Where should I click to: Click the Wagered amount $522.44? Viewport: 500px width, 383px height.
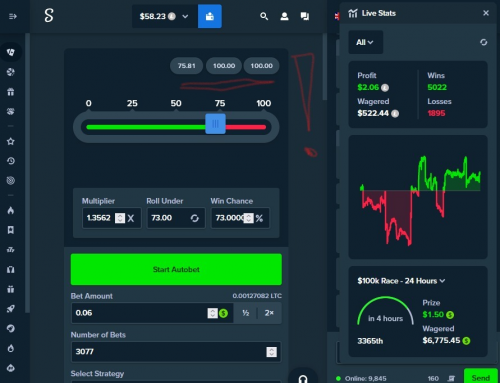[373, 113]
